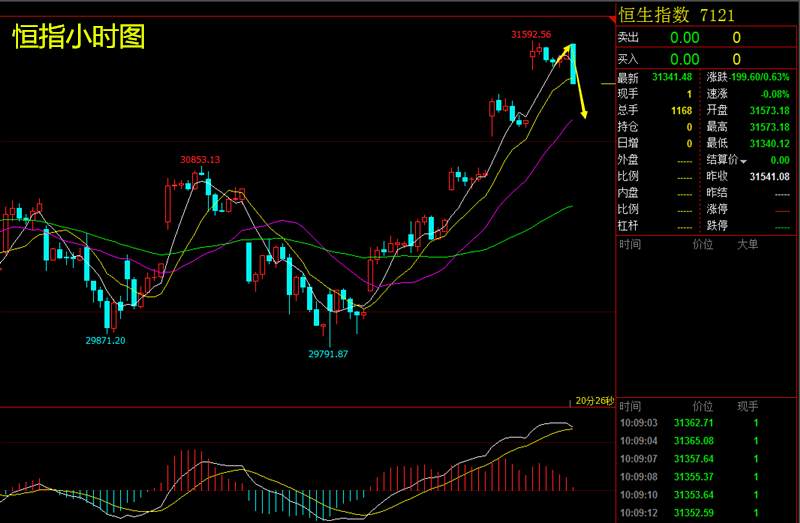Select the 持仓 label
800x523 pixels.
click(628, 127)
